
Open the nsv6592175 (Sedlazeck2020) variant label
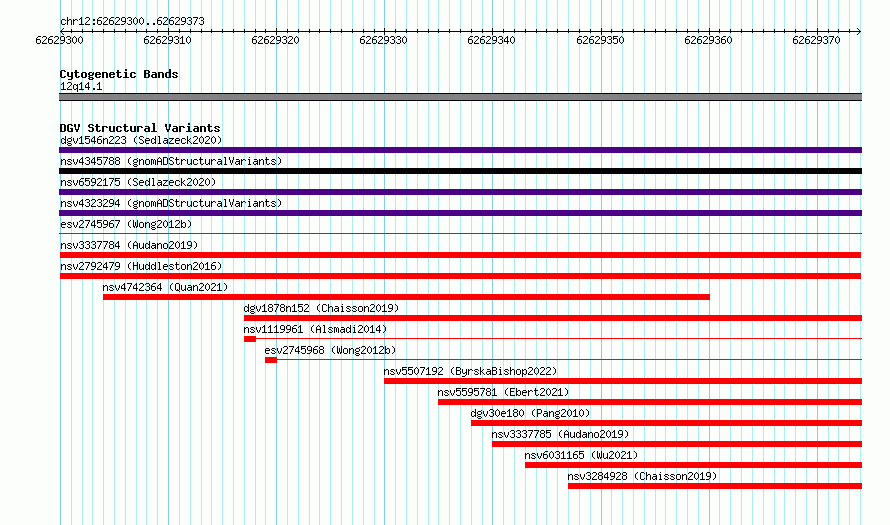click(138, 182)
